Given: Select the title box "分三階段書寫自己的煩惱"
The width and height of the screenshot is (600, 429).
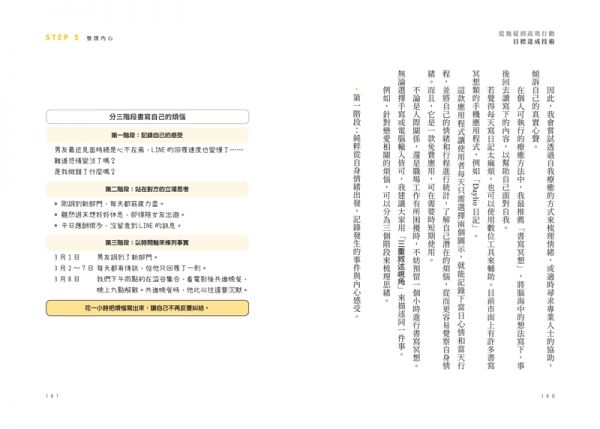Looking at the screenshot, I should 147,117.
